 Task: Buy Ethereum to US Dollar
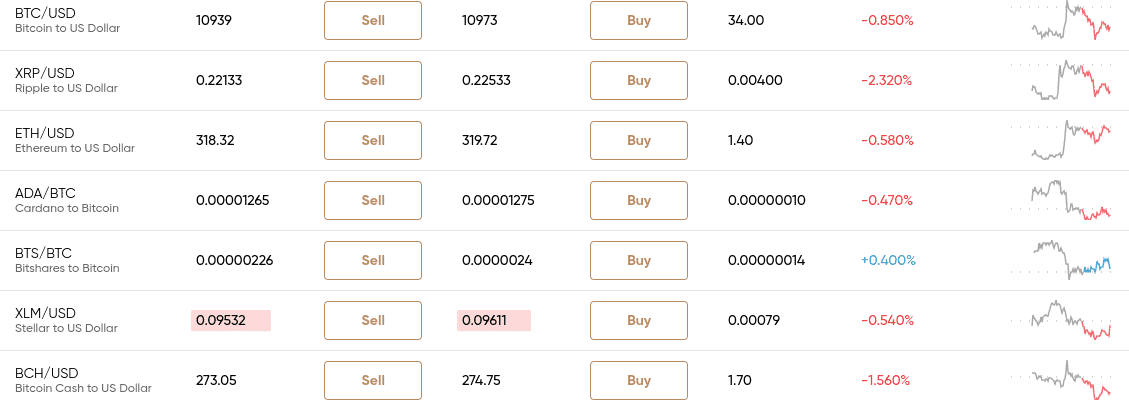pyautogui.click(x=639, y=140)
